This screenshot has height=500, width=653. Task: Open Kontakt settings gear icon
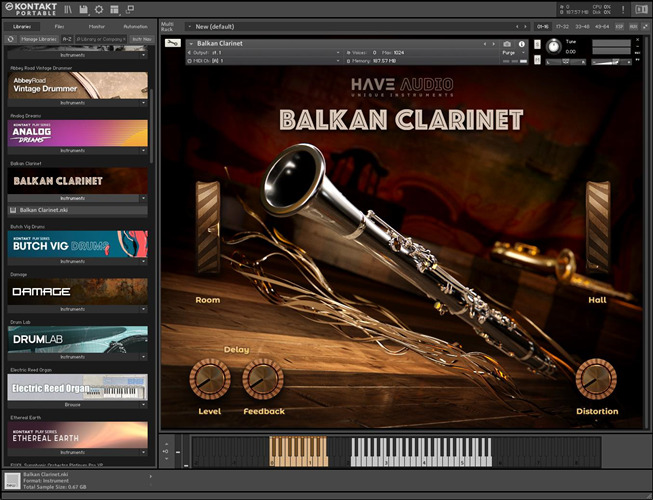(x=98, y=9)
